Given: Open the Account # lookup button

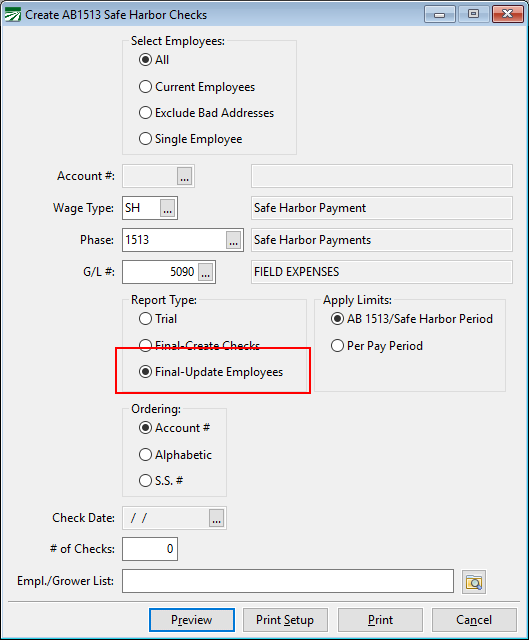Looking at the screenshot, I should click(x=184, y=176).
